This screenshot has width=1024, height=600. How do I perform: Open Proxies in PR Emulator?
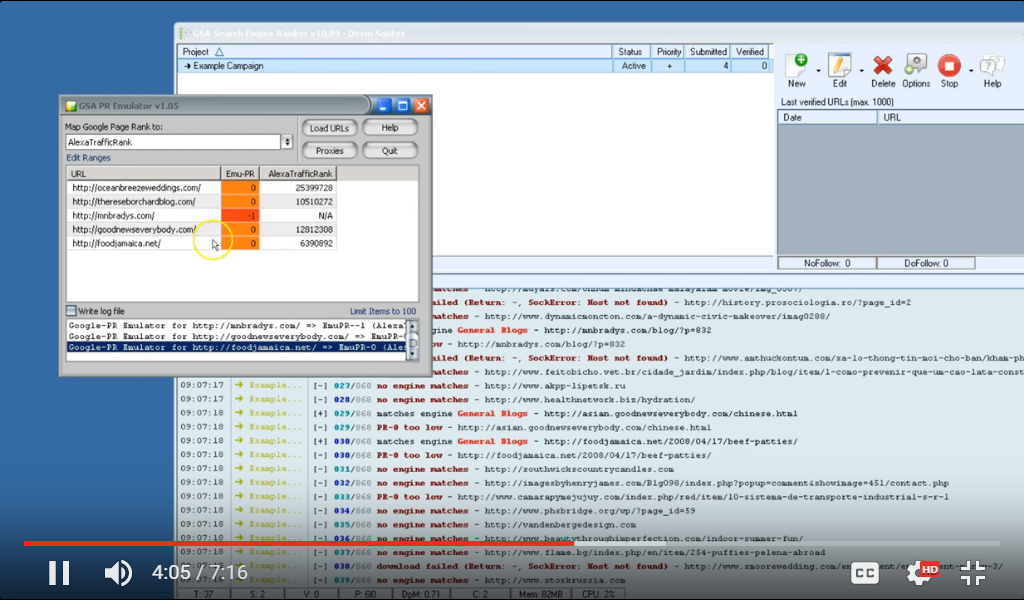329,151
